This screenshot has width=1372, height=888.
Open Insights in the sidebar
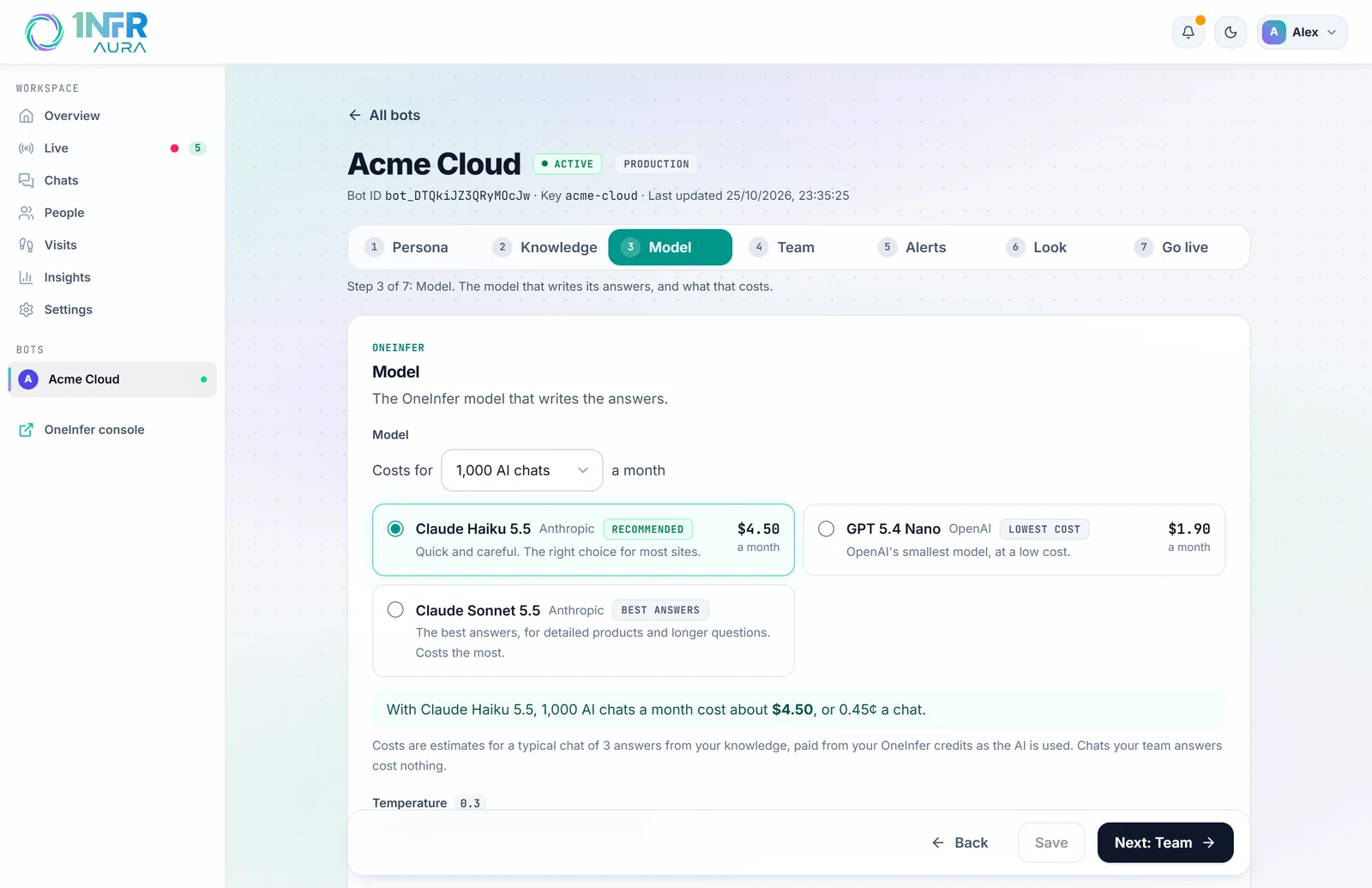point(112,277)
